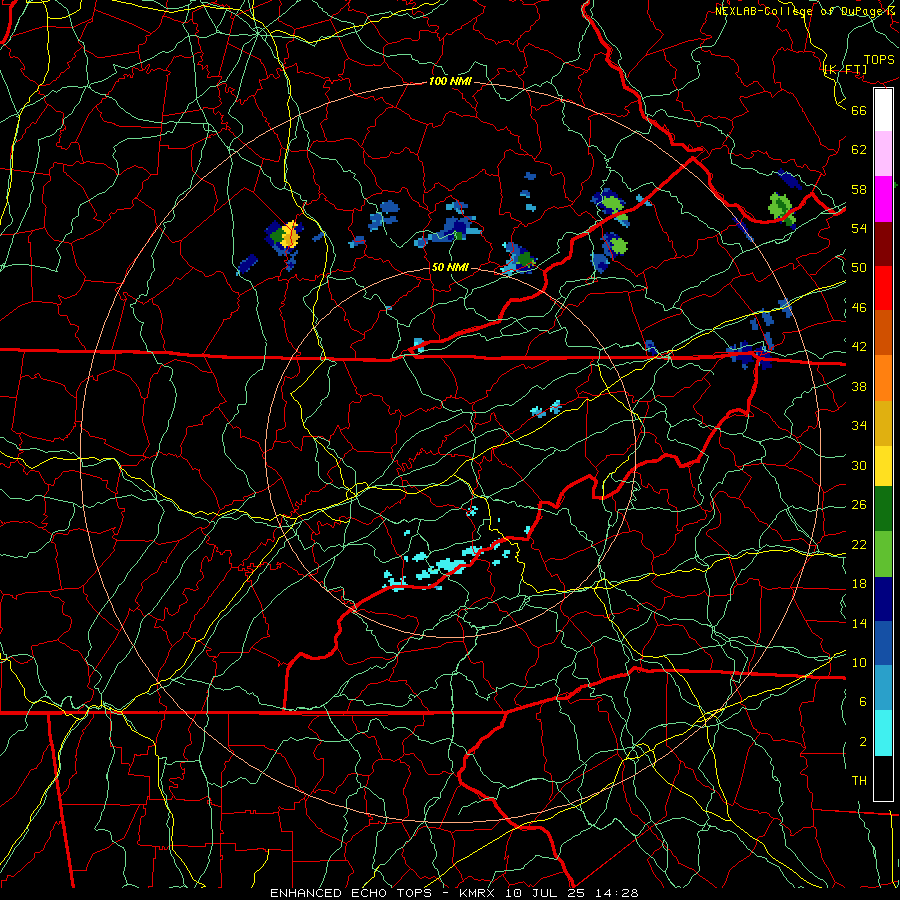Click the navy blue legend swatch

coord(883,599)
